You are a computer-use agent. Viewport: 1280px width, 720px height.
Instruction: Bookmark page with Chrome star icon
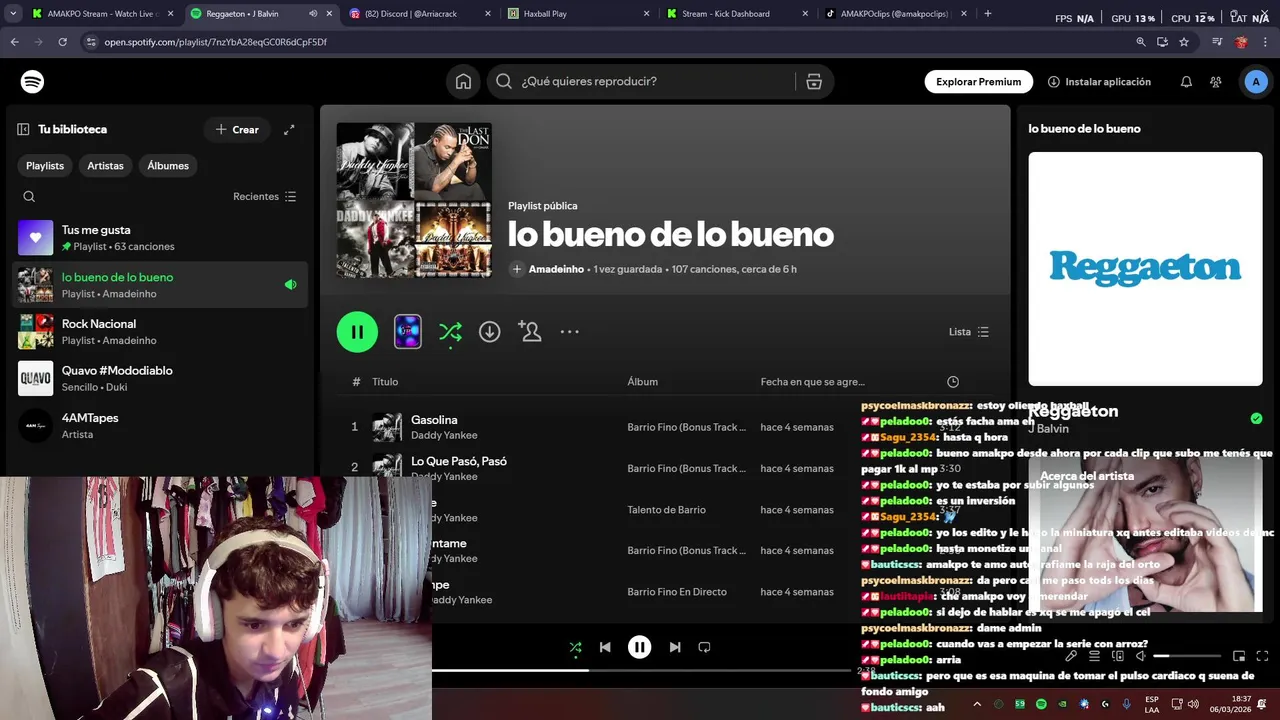[1184, 42]
